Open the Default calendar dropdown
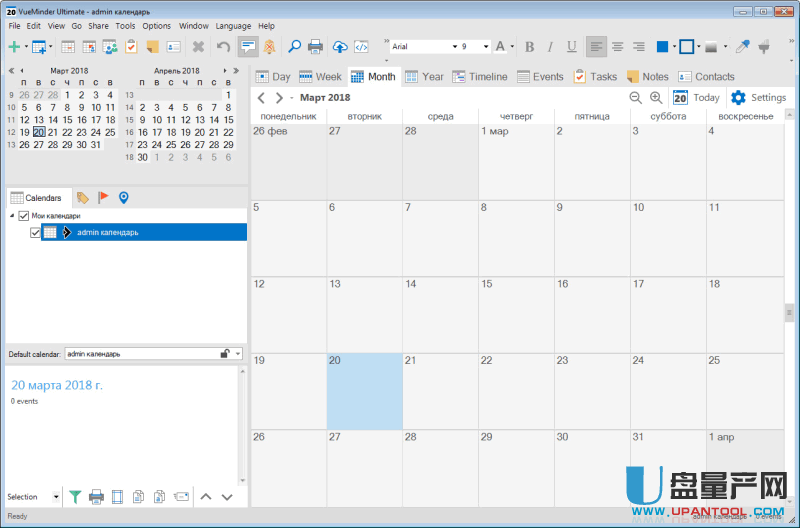The width and height of the screenshot is (800, 528). click(238, 354)
